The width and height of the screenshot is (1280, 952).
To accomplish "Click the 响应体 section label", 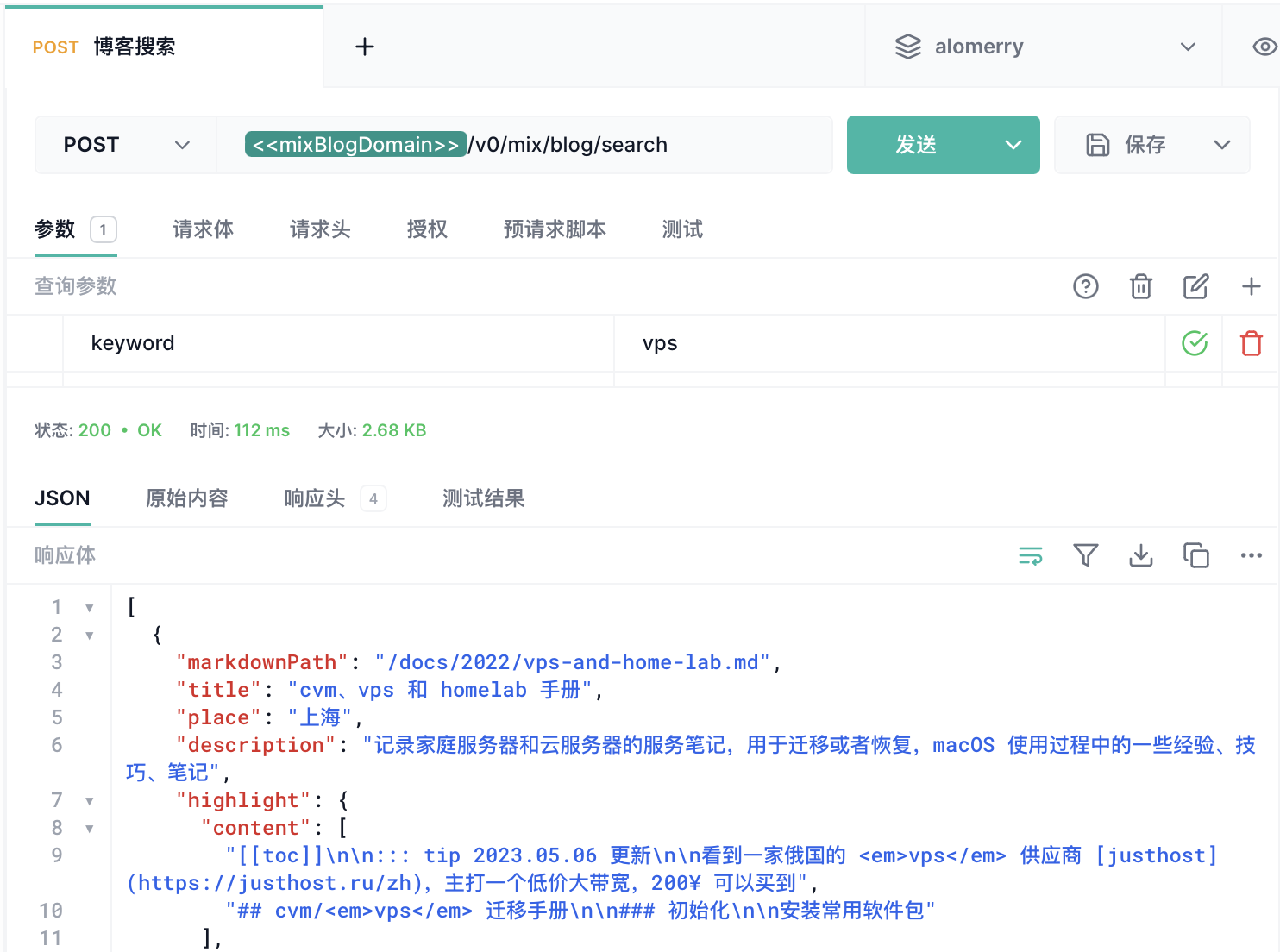I will 65,555.
